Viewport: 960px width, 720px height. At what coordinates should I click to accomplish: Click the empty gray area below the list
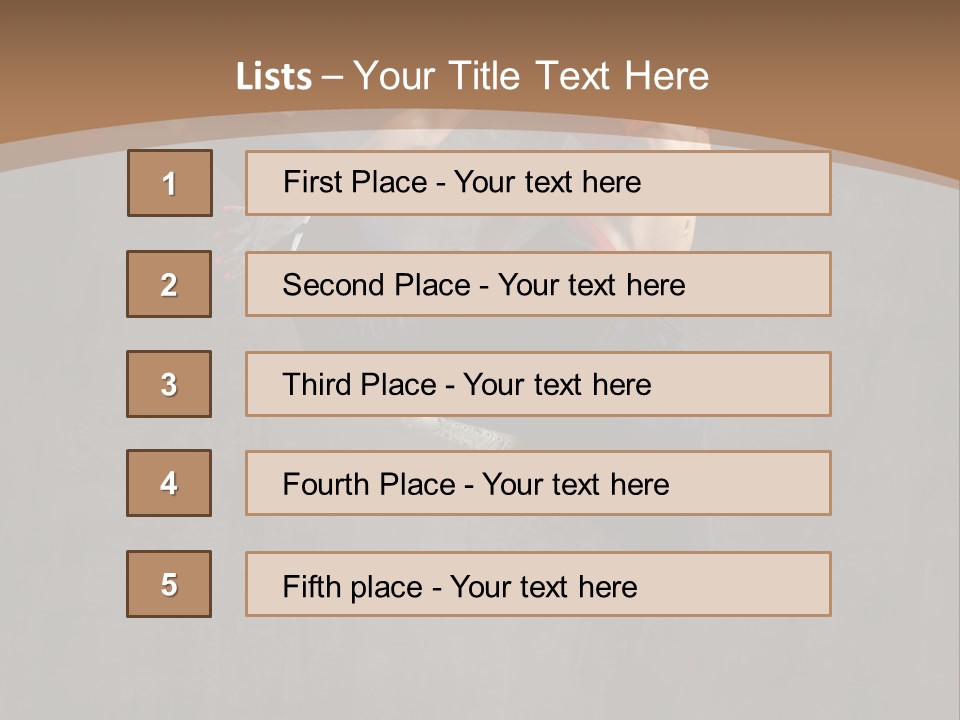[x=480, y=665]
